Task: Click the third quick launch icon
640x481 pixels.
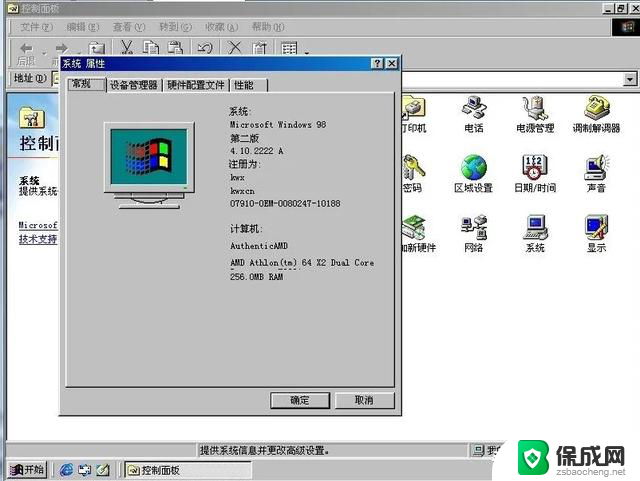Action: point(103,470)
